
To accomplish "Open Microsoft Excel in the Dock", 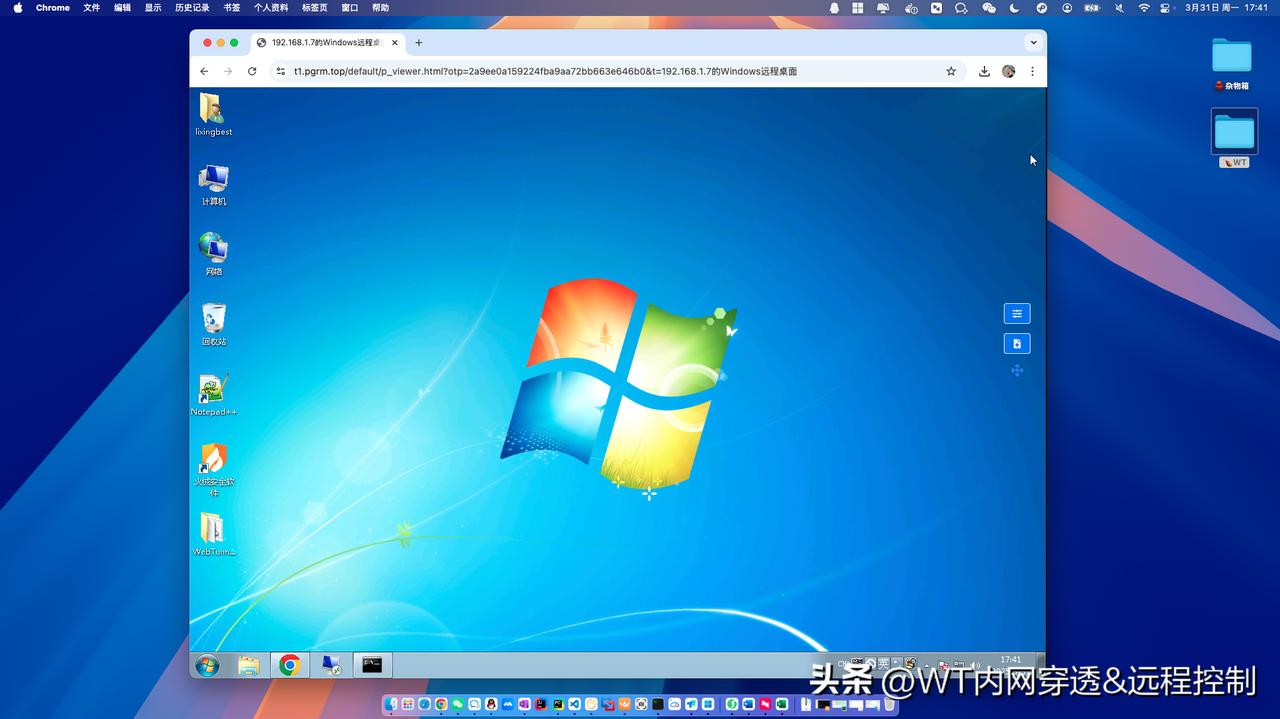I will point(782,704).
